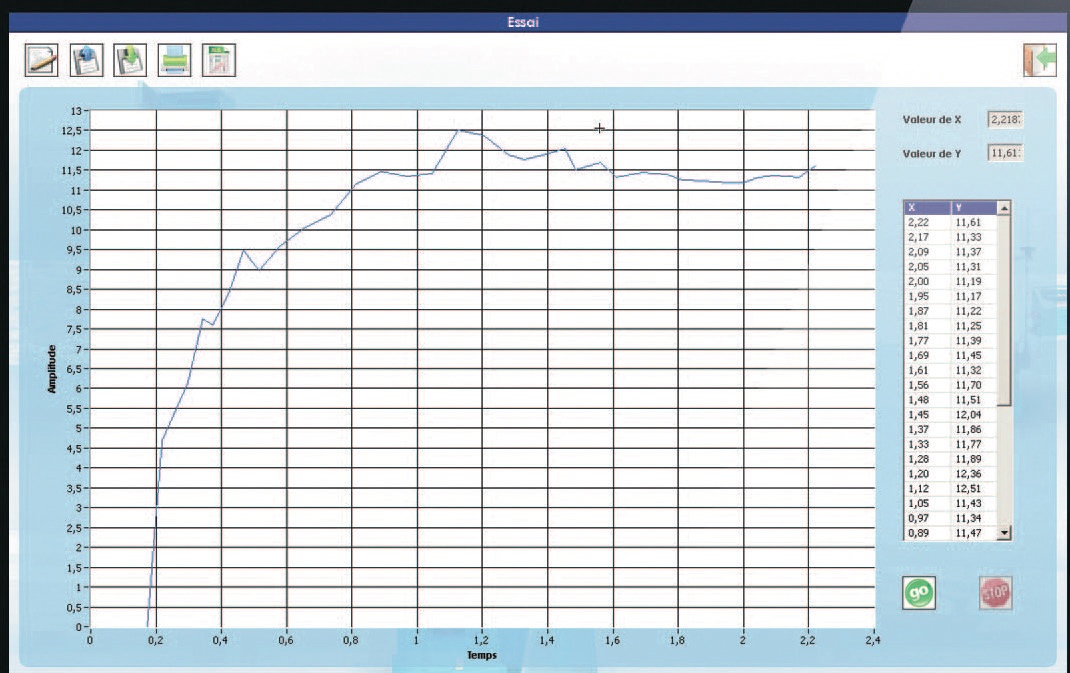Select the X cell 1,81

click(x=927, y=326)
